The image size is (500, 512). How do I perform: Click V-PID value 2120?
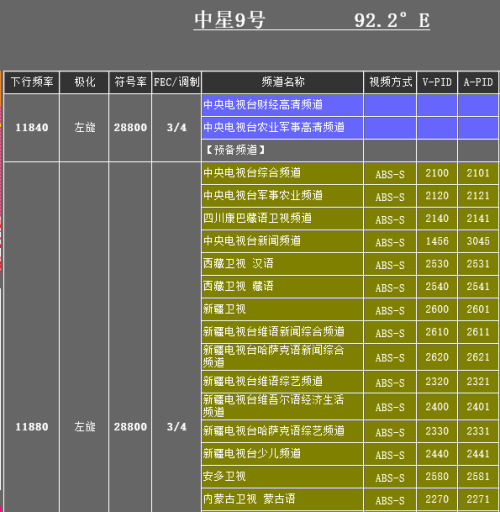[437, 196]
